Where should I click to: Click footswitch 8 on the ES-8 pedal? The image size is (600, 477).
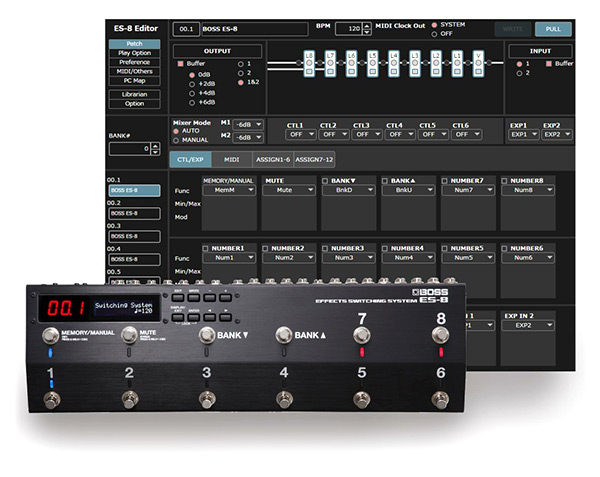tap(440, 335)
